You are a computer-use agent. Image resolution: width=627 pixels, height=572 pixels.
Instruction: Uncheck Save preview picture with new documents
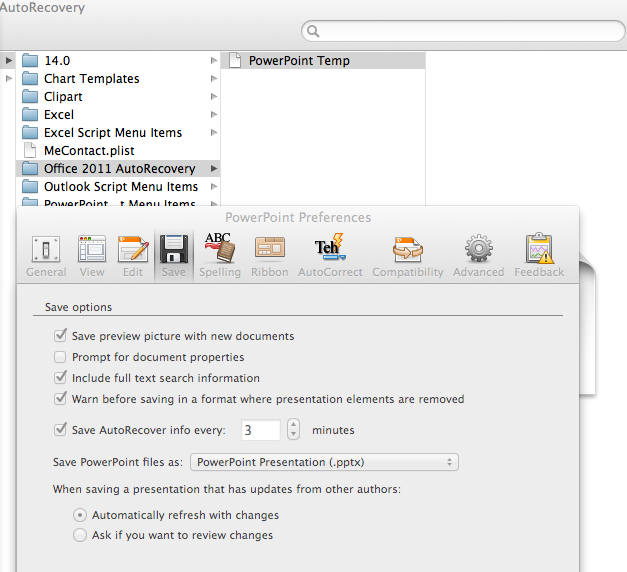coord(60,335)
